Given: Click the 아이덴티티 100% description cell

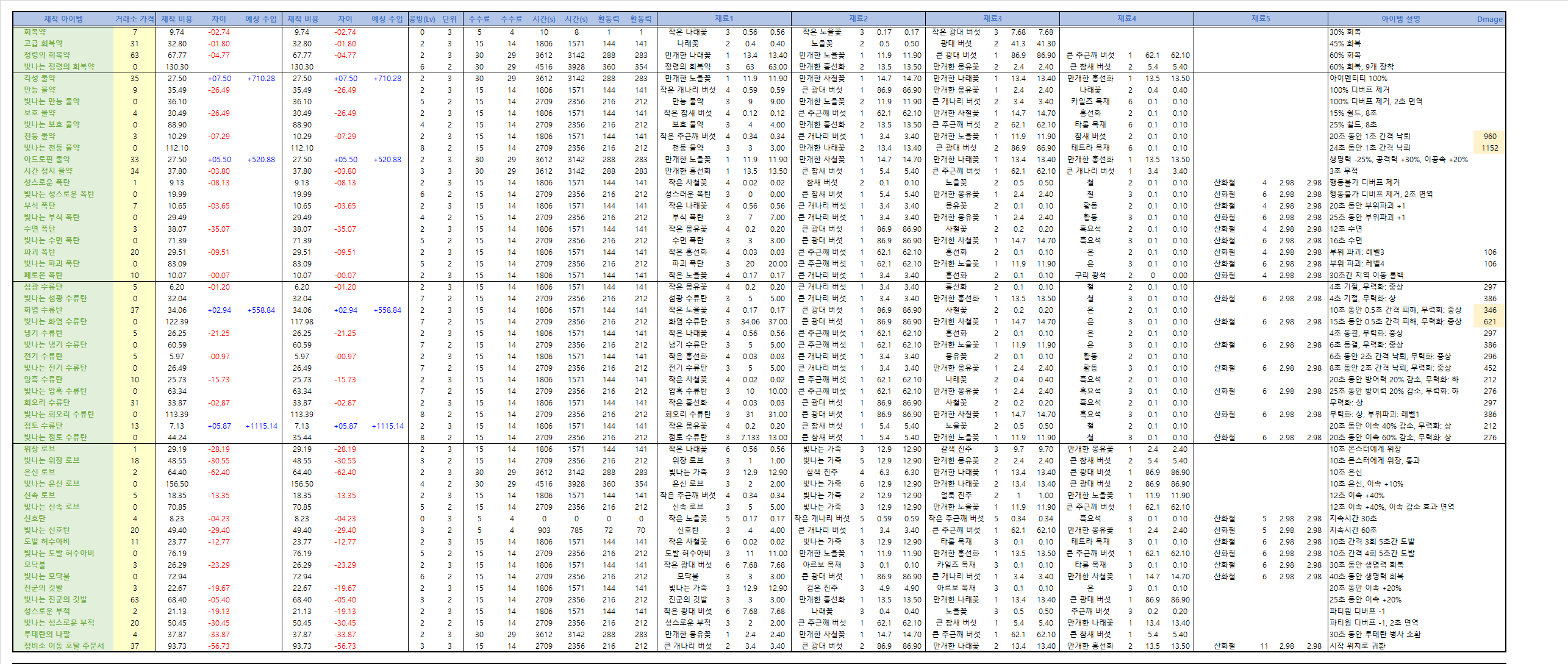Looking at the screenshot, I should [x=1358, y=78].
